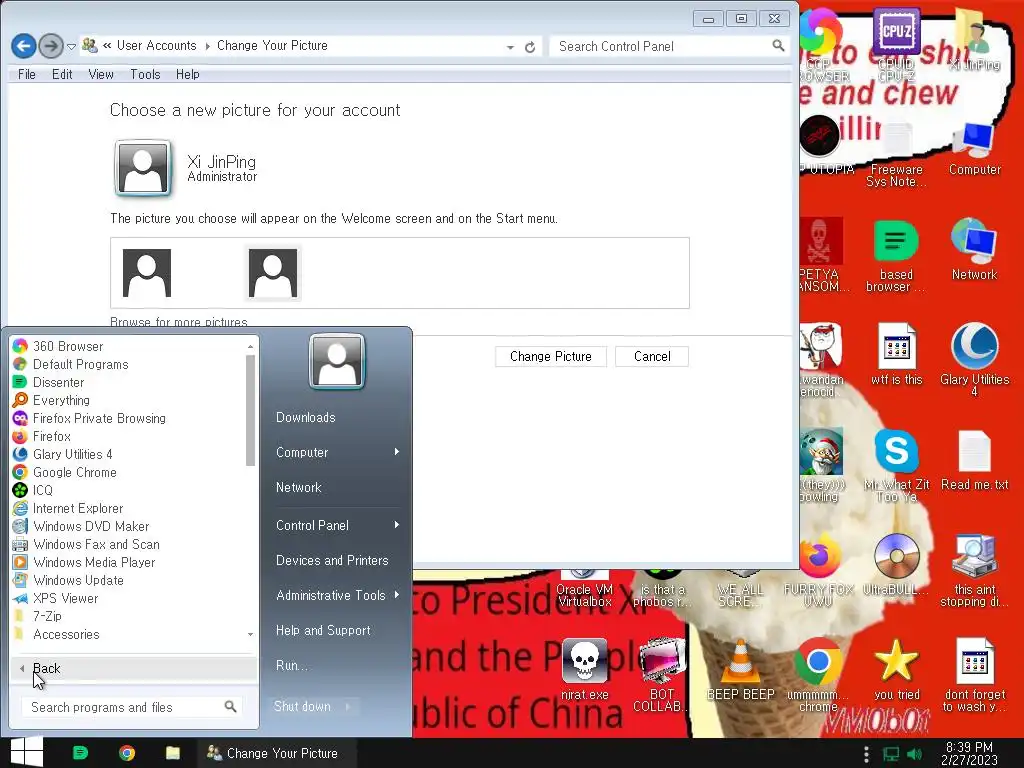
Task: Expand the Control Panel submenu arrow
Action: click(396, 525)
